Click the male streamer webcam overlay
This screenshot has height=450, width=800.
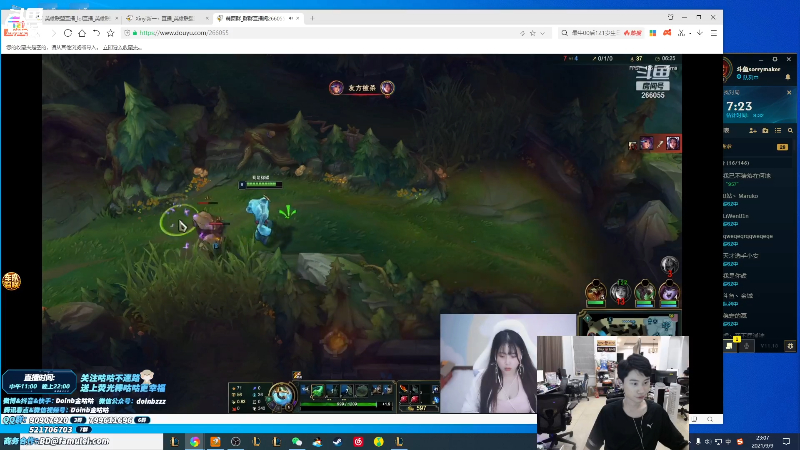click(613, 393)
